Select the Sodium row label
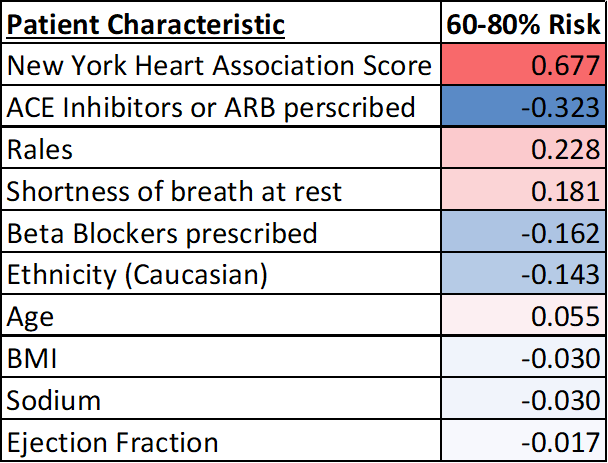The height and width of the screenshot is (463, 608). click(x=220, y=400)
